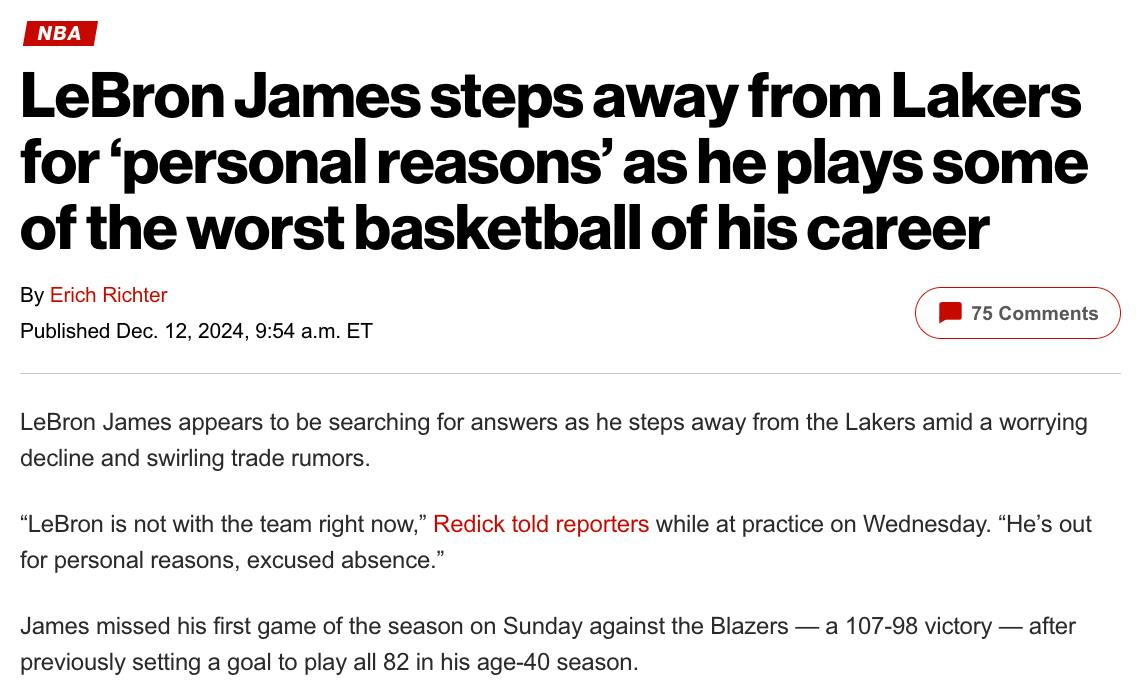Click the '9:54 a.m. ET' publish time

(314, 331)
